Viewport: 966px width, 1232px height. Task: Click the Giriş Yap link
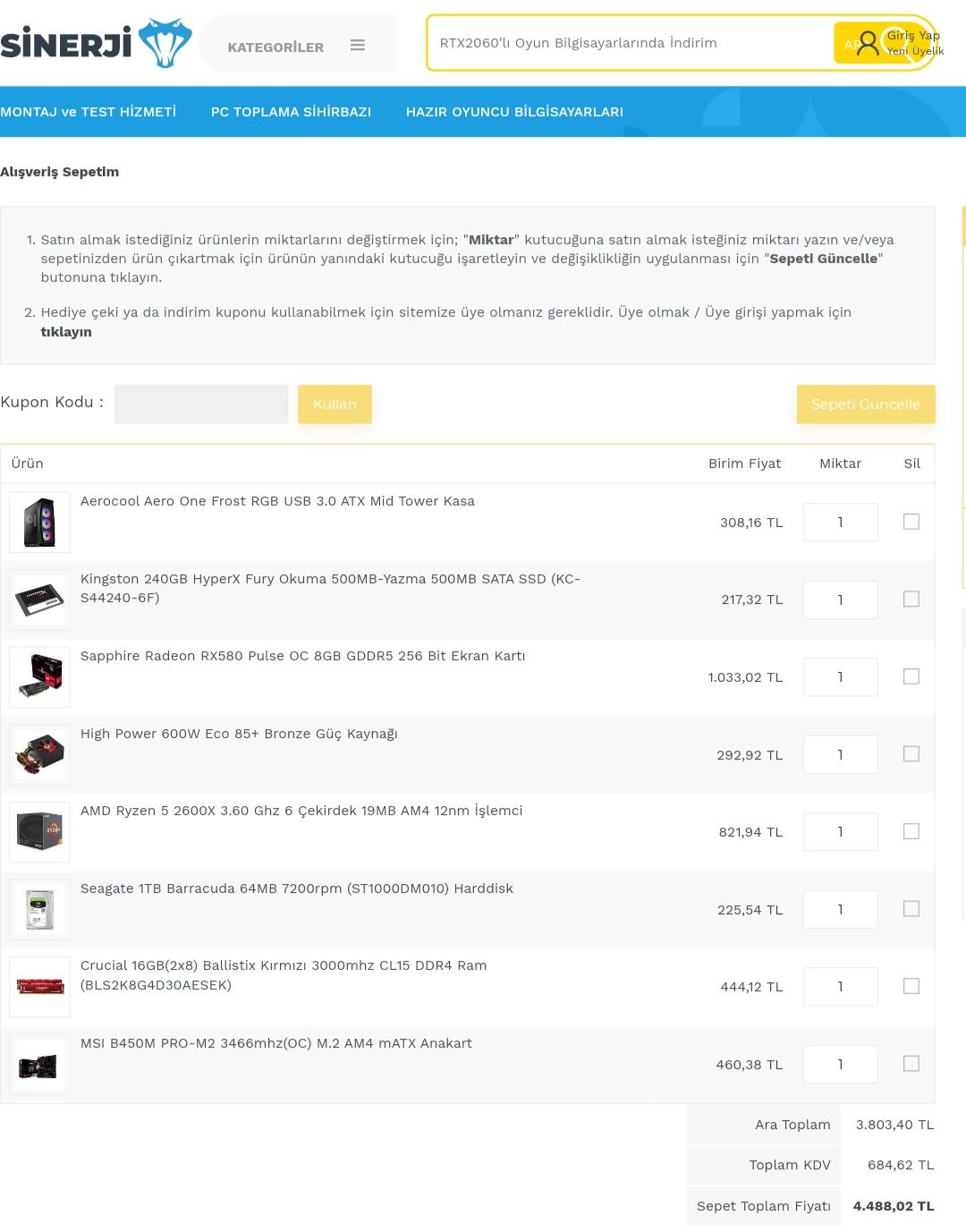coord(913,36)
